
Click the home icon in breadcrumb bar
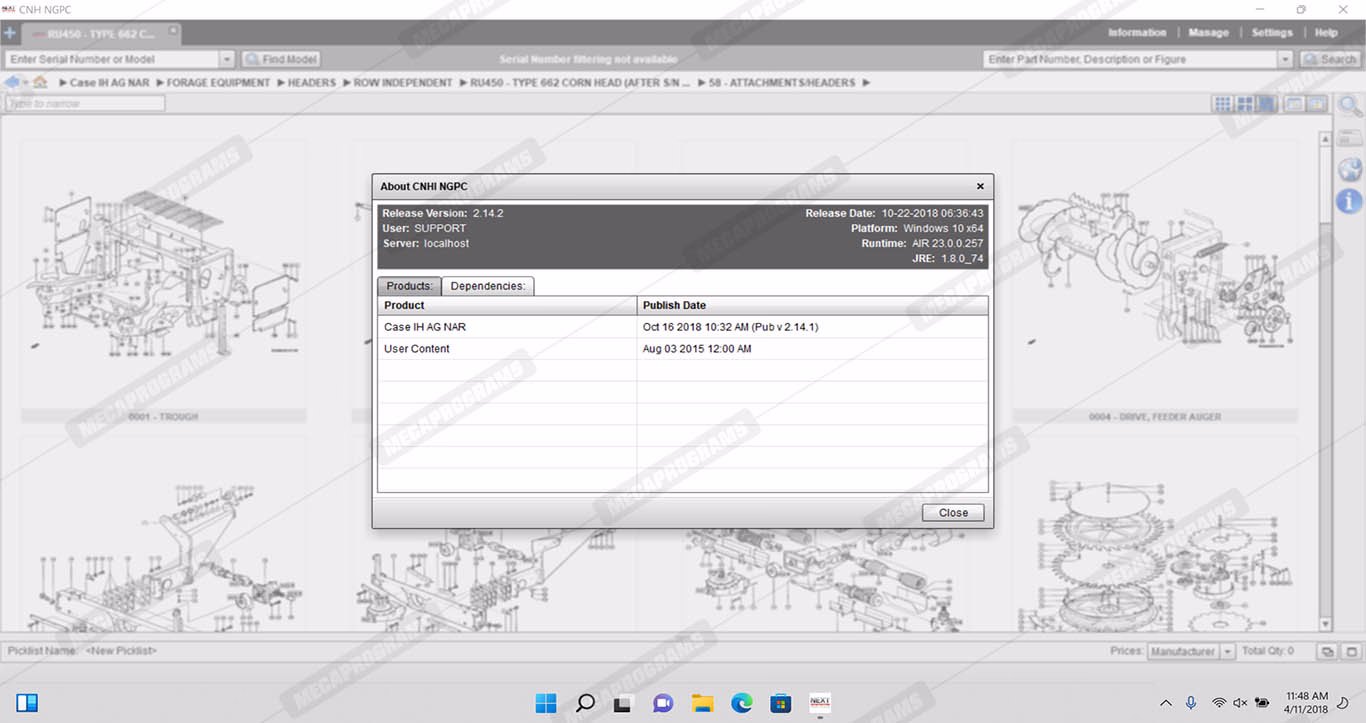[41, 82]
